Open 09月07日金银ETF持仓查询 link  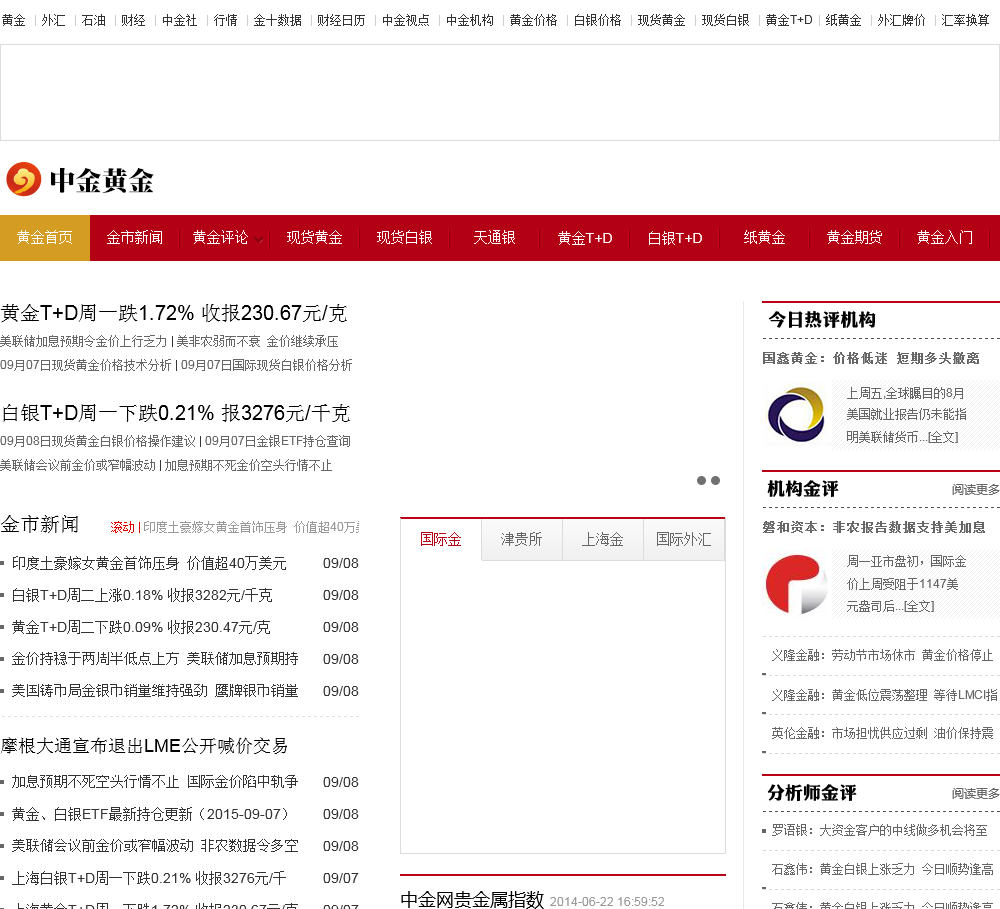tap(277, 441)
